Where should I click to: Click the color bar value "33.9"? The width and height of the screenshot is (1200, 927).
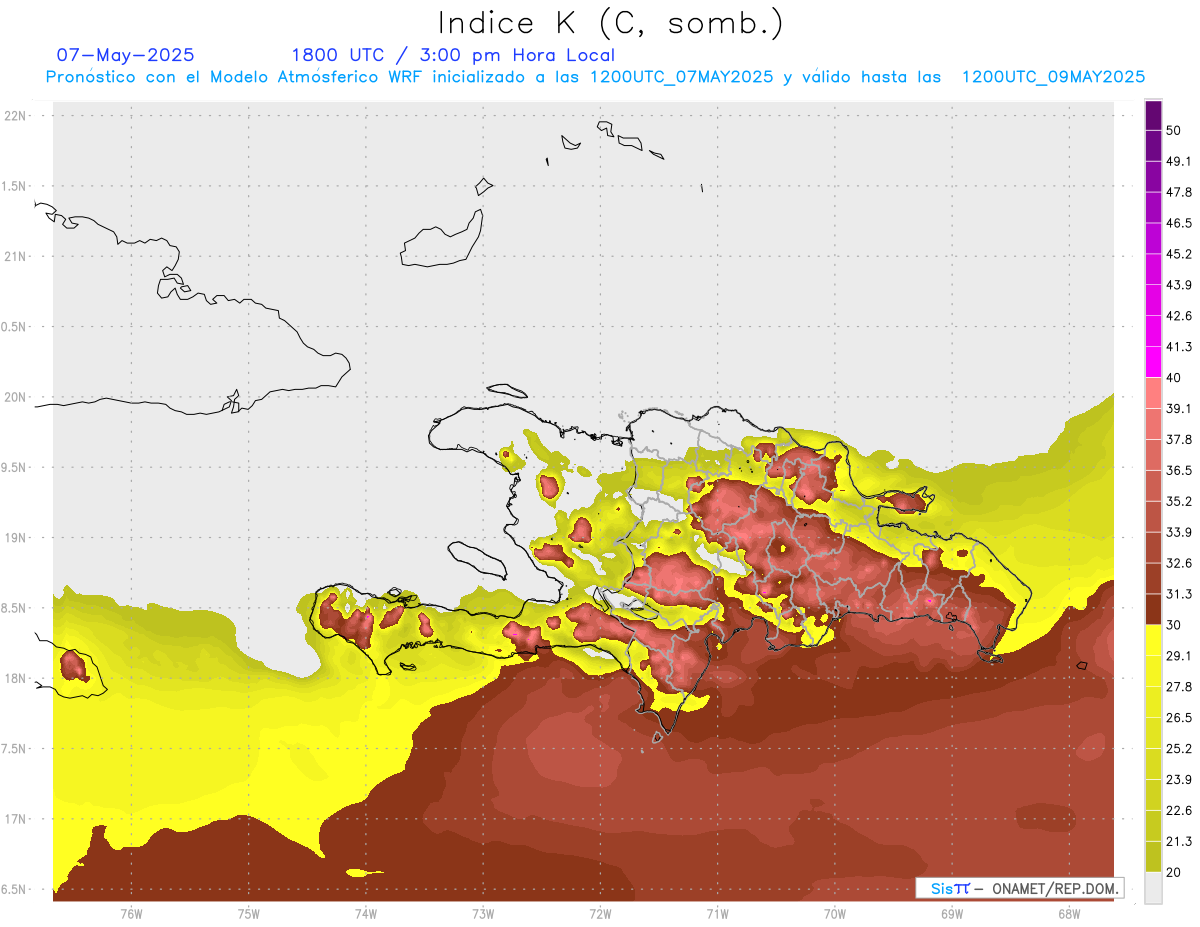coord(1179,532)
